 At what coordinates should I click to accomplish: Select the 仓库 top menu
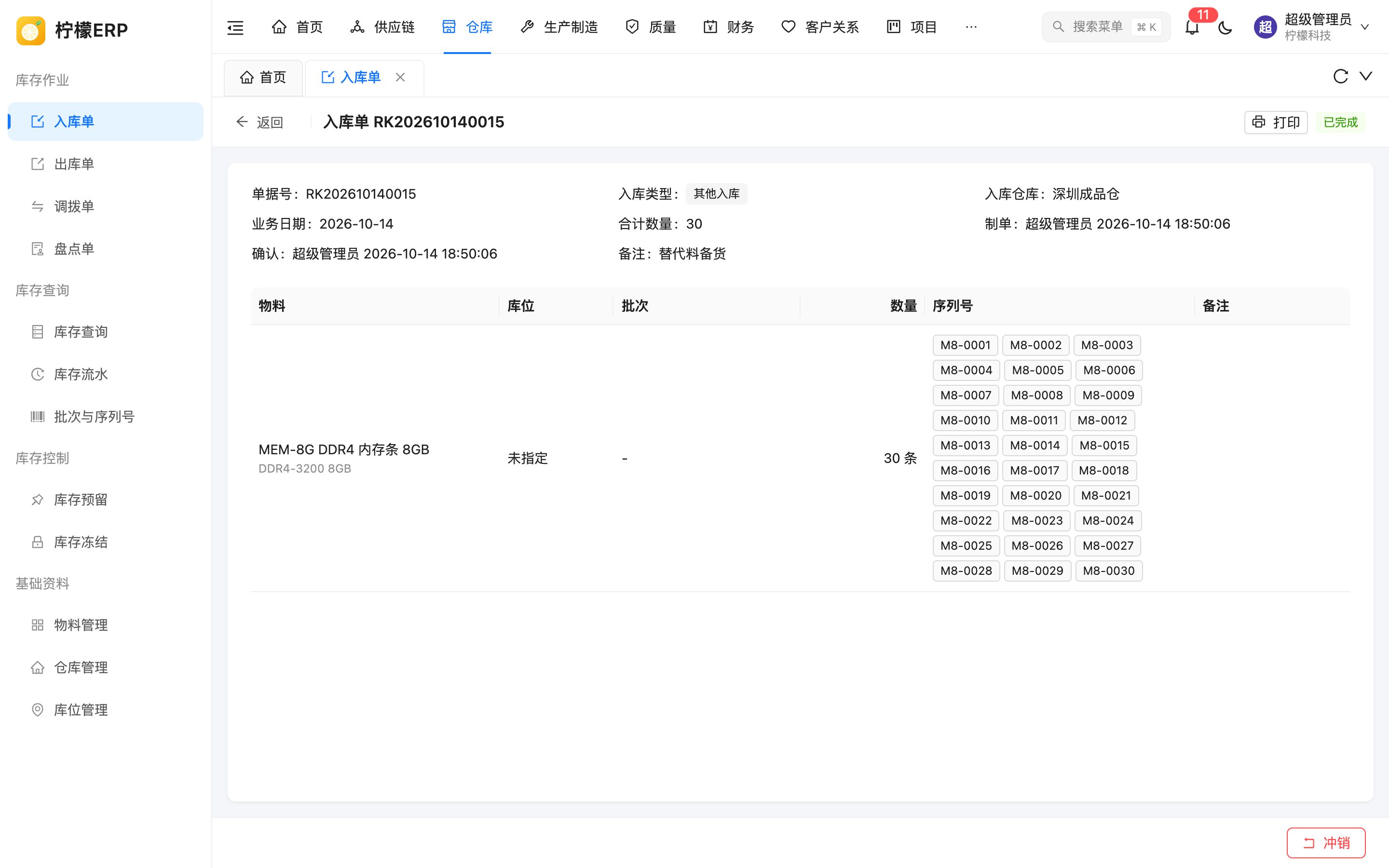coord(467,27)
